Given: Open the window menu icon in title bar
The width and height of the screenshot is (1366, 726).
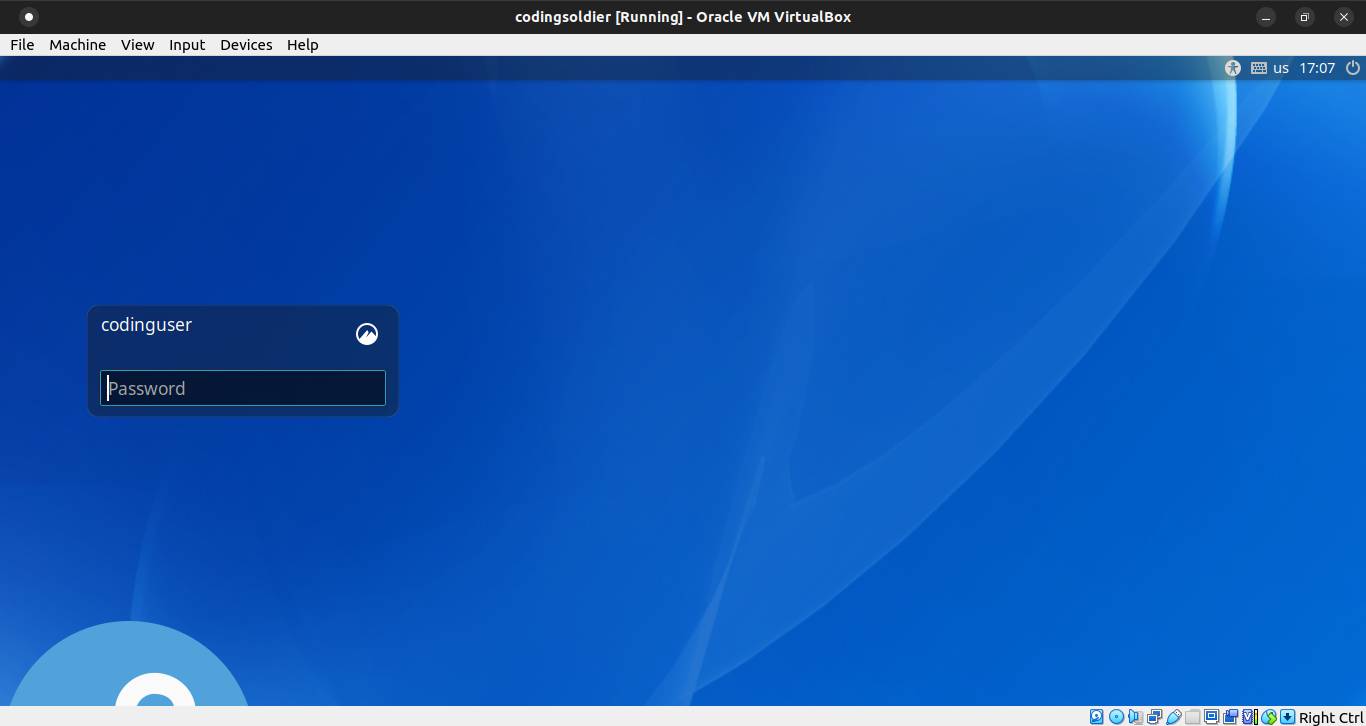Looking at the screenshot, I should pyautogui.click(x=29, y=17).
